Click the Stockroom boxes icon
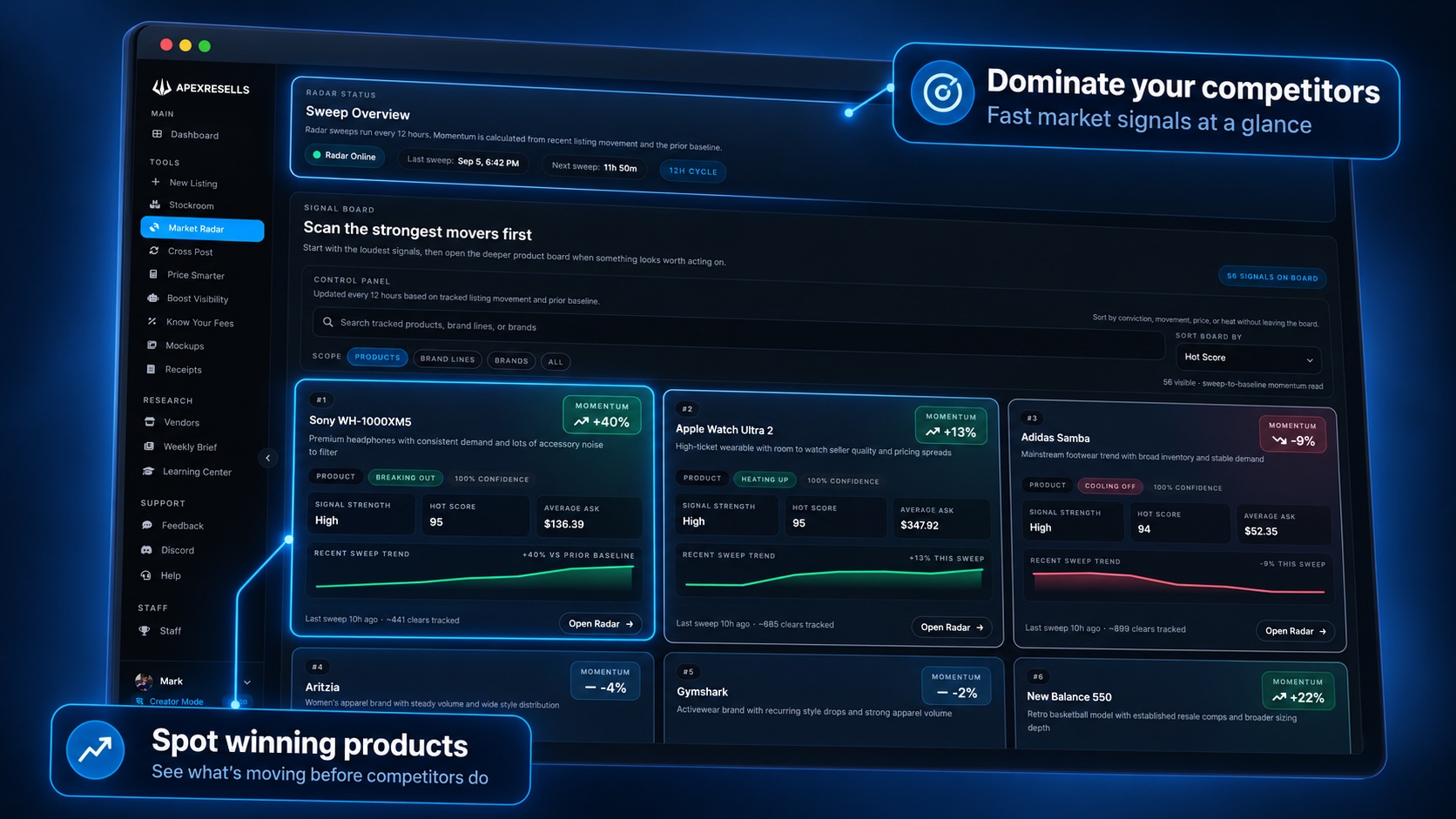This screenshot has width=1456, height=819. coord(155,205)
